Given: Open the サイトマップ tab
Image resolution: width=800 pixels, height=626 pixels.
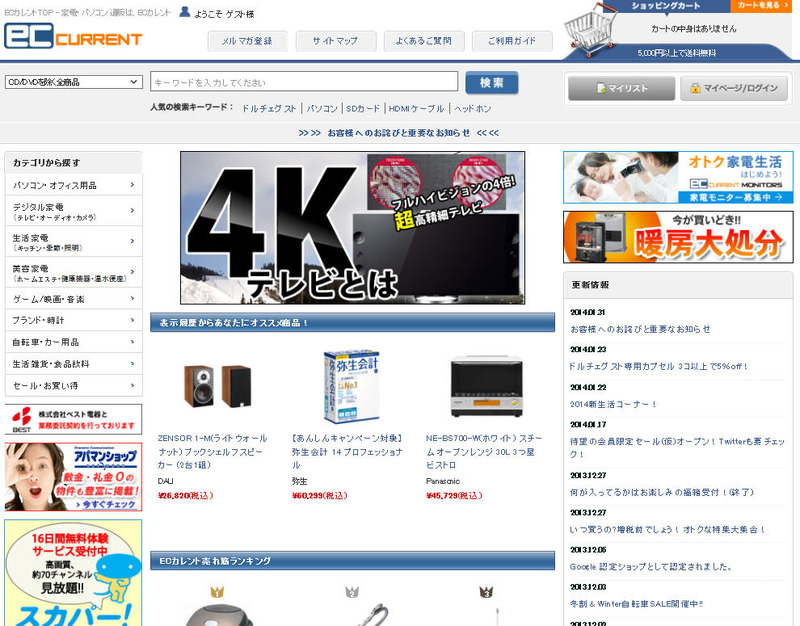Looking at the screenshot, I should click(x=334, y=41).
